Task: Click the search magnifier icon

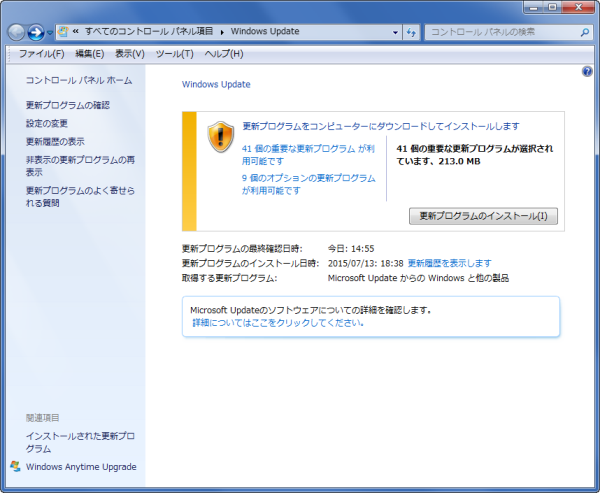Action: pyautogui.click(x=585, y=32)
